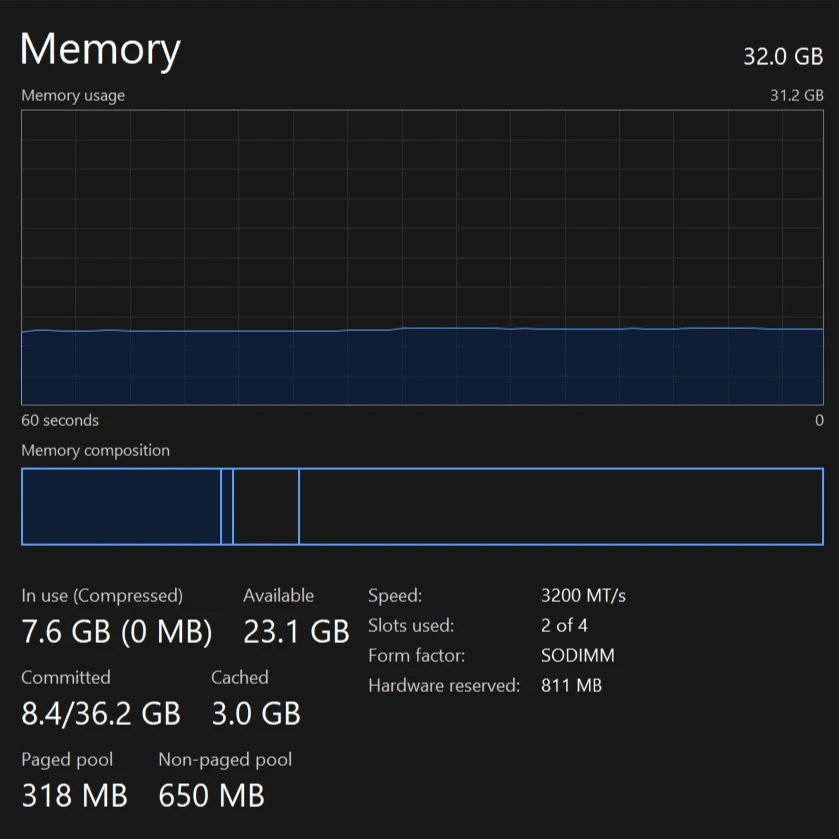Click the Memory usage graph

422,257
